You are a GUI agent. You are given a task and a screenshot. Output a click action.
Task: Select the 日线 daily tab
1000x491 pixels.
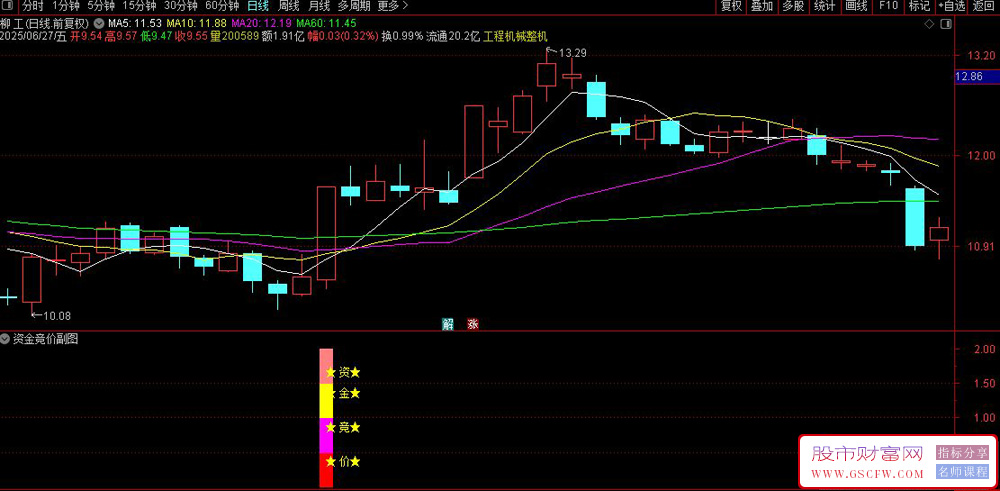258,6
